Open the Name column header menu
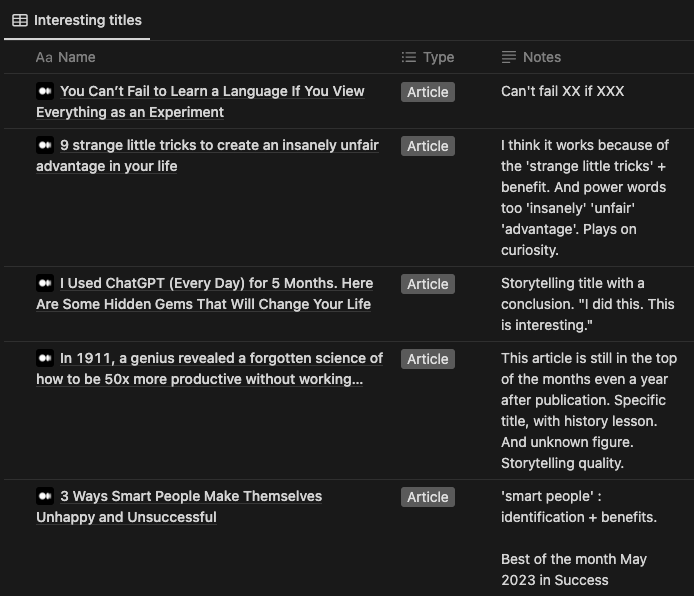Viewport: 694px width, 596px height. pos(76,57)
